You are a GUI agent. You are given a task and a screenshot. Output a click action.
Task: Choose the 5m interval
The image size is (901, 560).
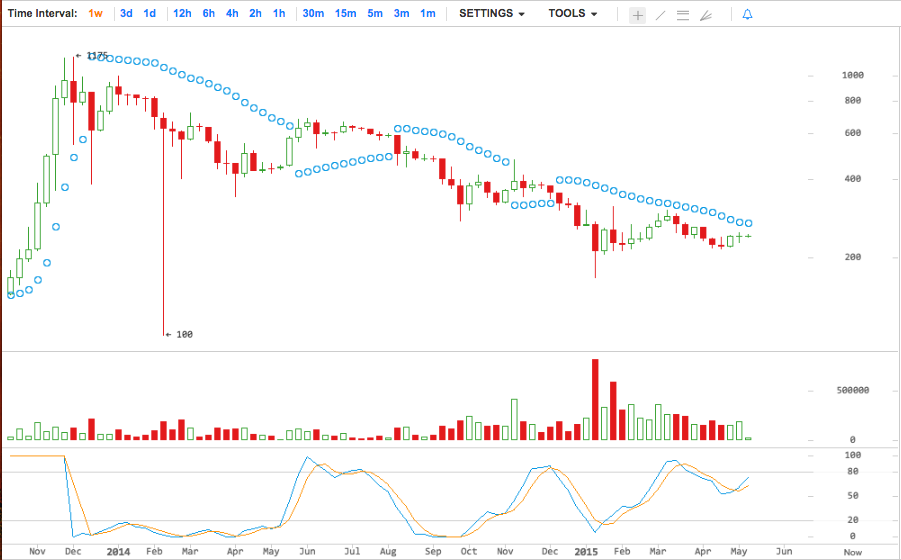(x=375, y=13)
